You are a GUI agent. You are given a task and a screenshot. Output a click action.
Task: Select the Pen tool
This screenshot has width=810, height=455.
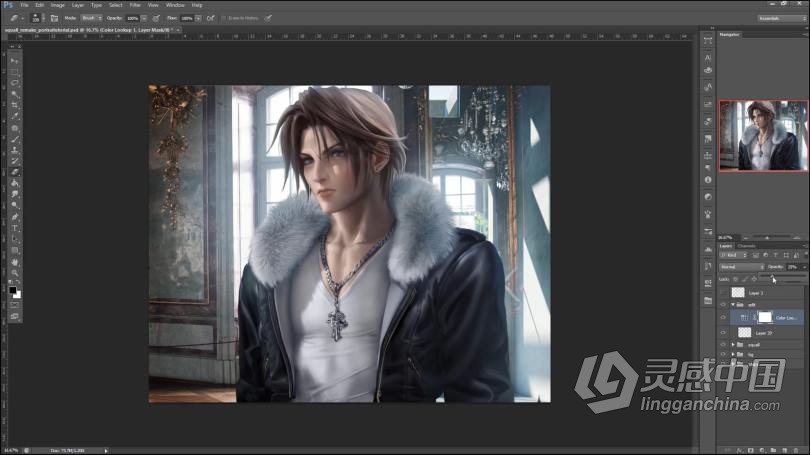pyautogui.click(x=14, y=217)
